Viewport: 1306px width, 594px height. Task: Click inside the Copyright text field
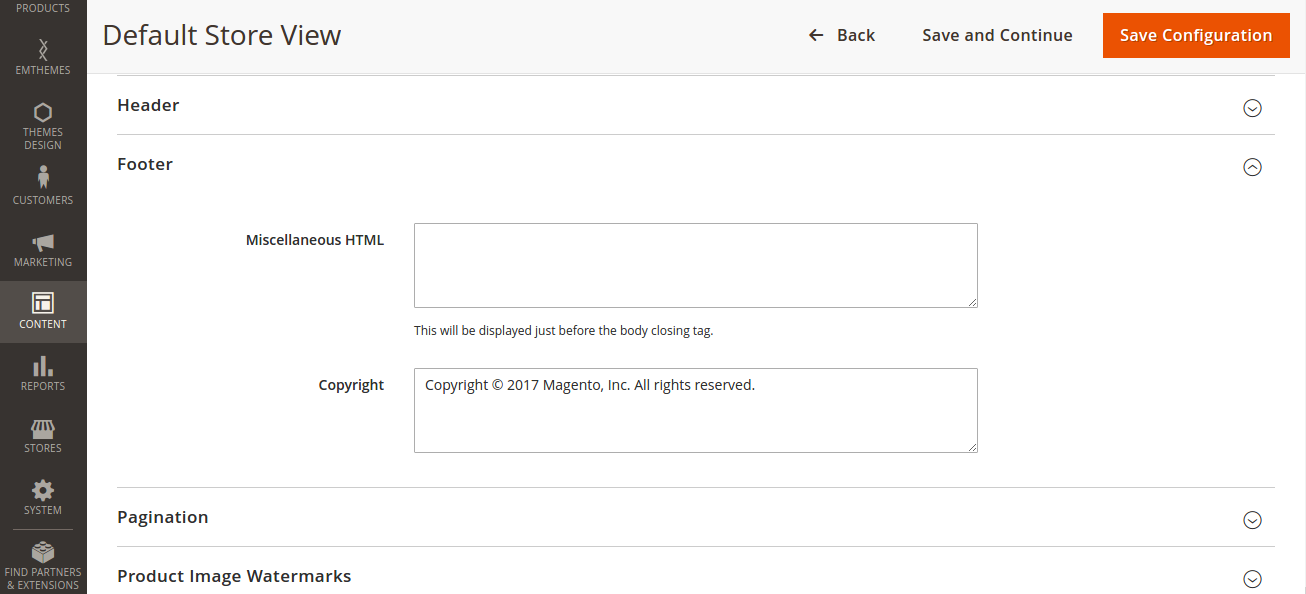click(x=695, y=410)
